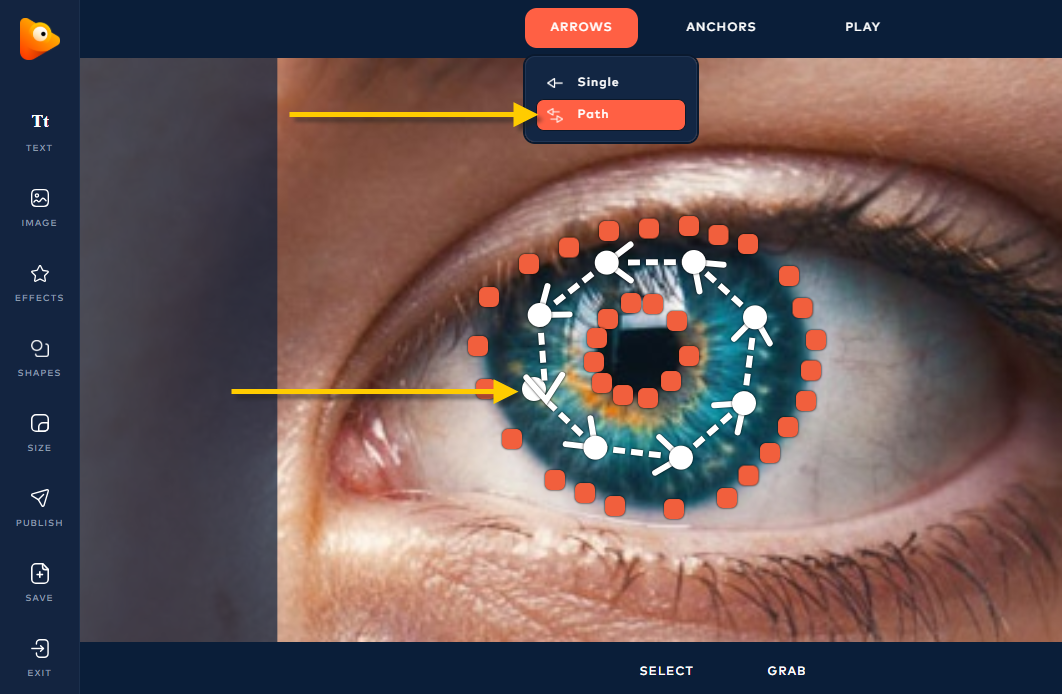Image resolution: width=1062 pixels, height=694 pixels.
Task: Open the Arrows dropdown tab
Action: [x=581, y=27]
